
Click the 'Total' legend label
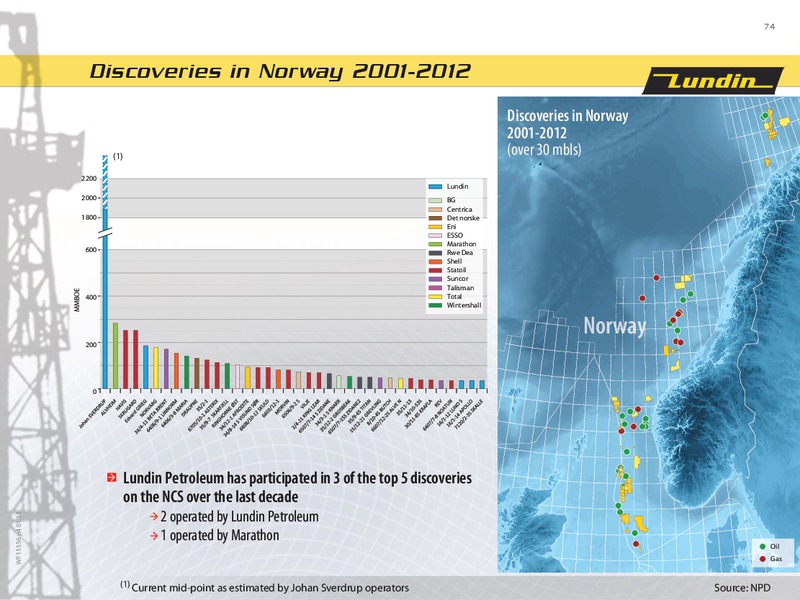[x=454, y=296]
